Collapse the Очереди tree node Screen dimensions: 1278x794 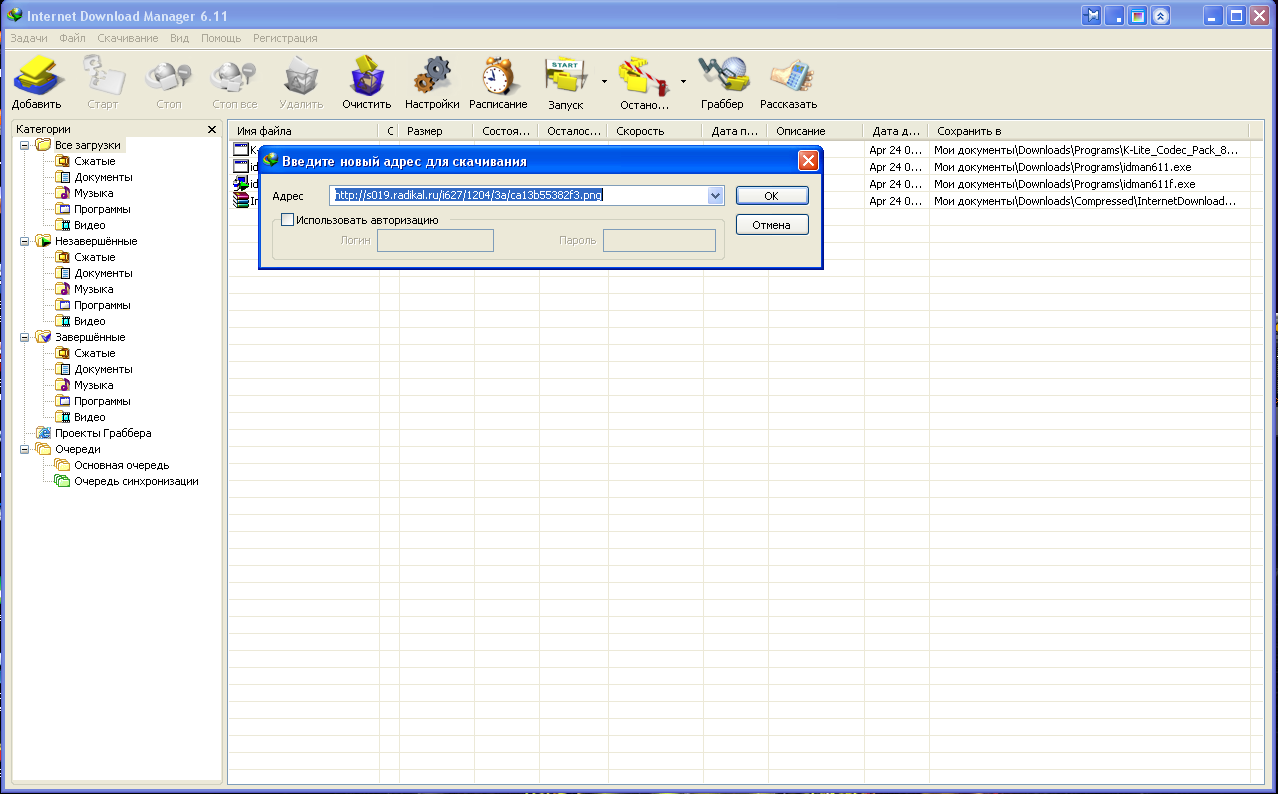tap(25, 449)
